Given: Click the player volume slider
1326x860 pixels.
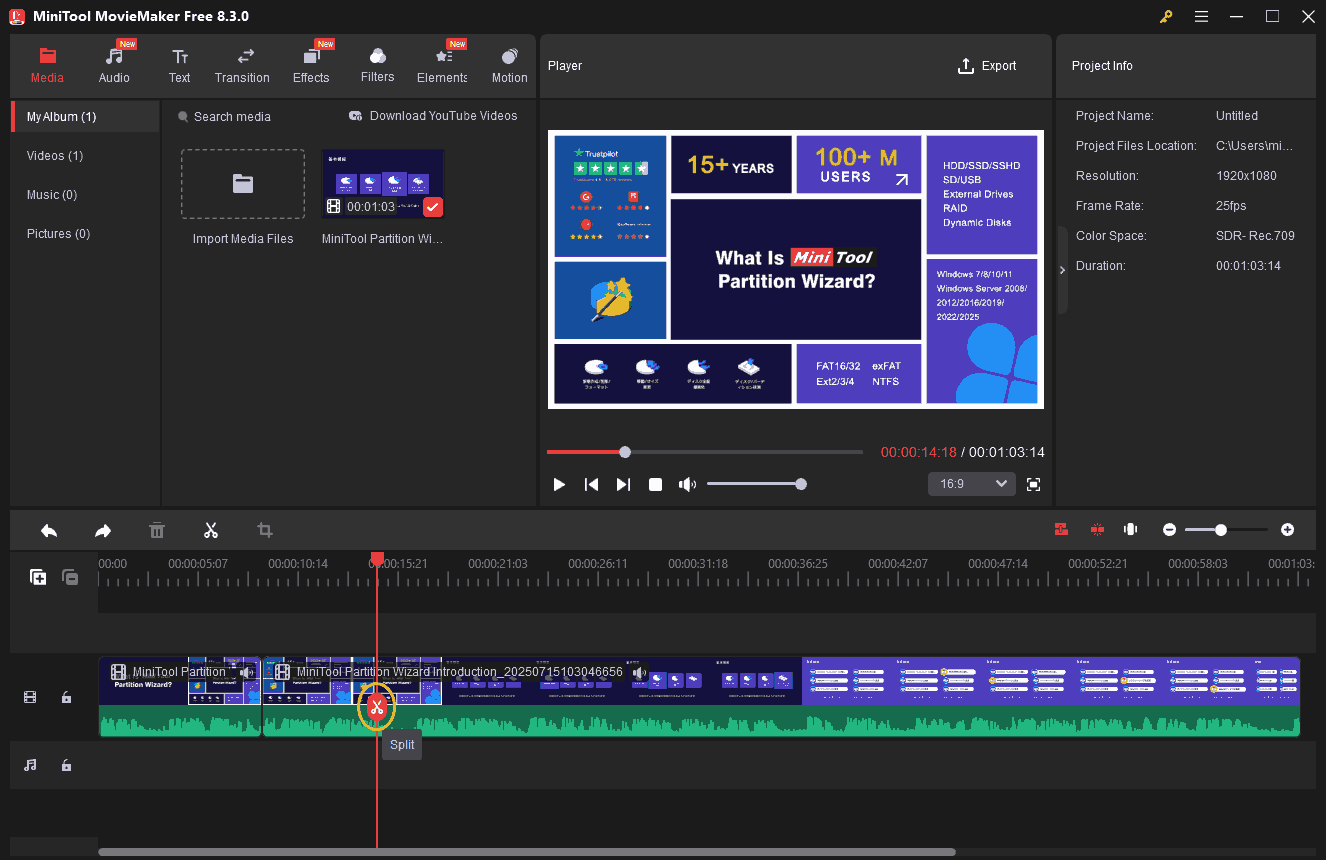Looking at the screenshot, I should [x=755, y=484].
